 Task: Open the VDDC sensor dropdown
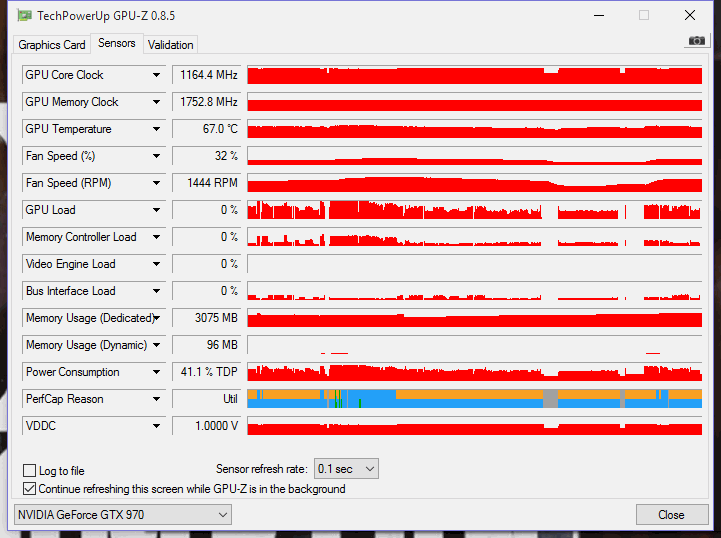tap(156, 426)
